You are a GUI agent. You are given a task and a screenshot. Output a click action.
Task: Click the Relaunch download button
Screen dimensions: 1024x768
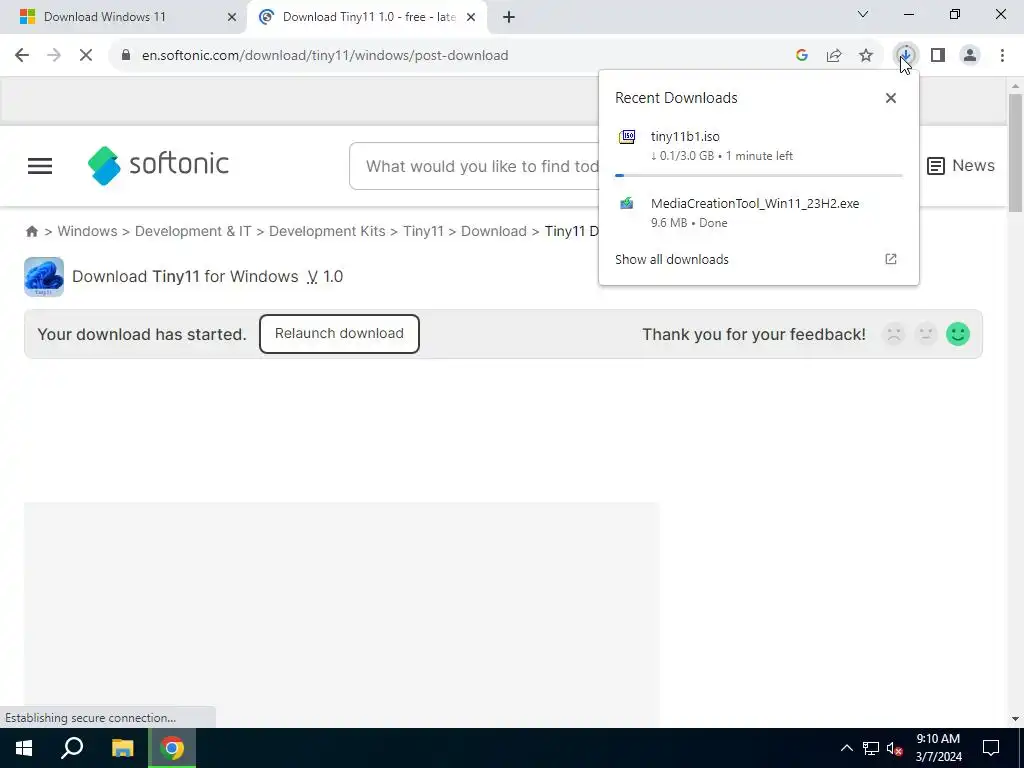coord(339,334)
